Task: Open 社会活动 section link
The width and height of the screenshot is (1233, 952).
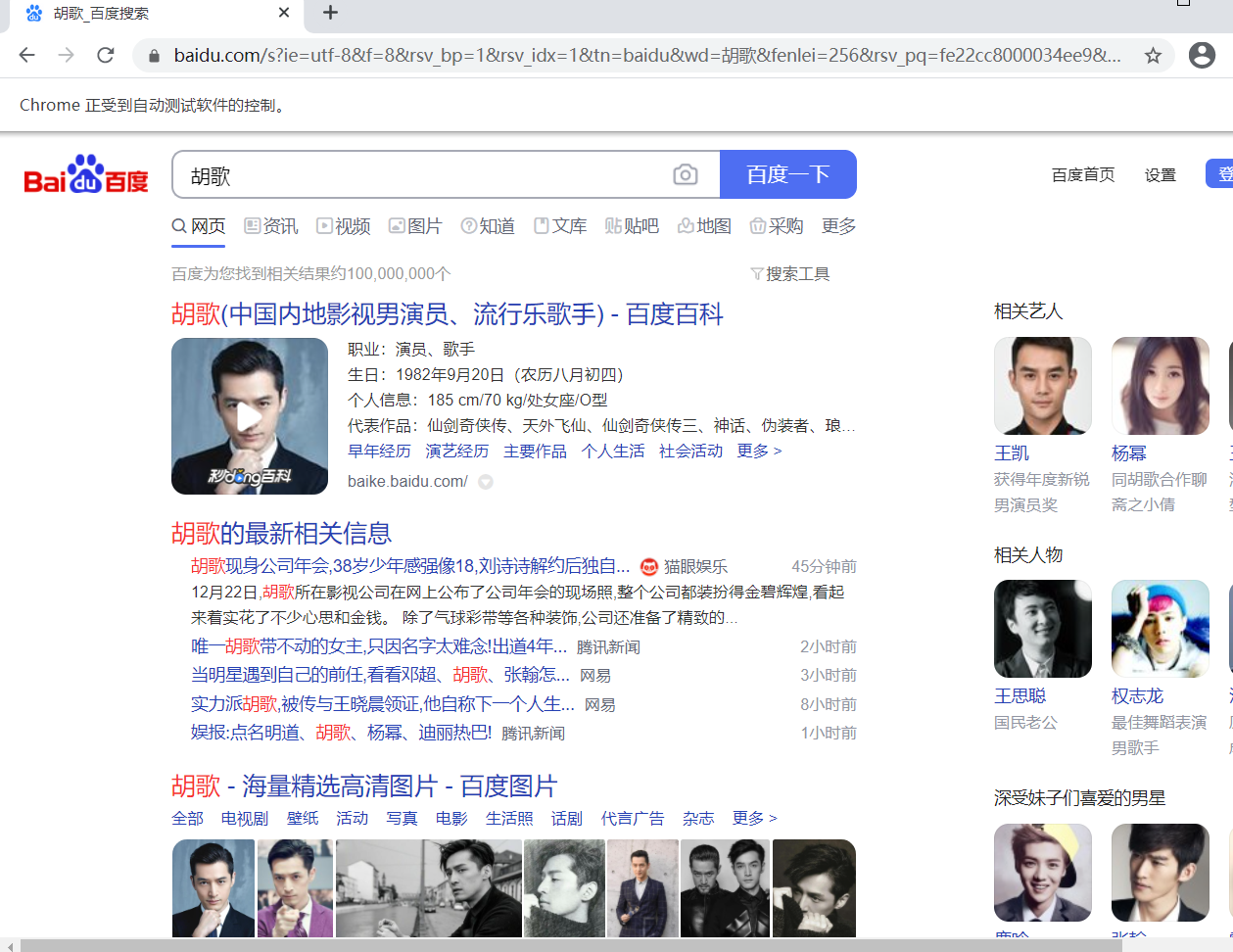Action: [x=690, y=452]
